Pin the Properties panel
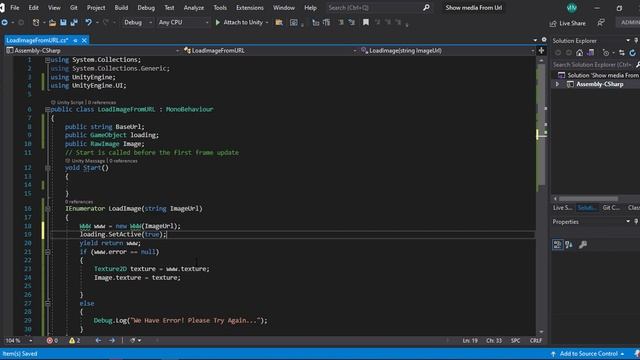The width and height of the screenshot is (640, 360). click(636, 222)
